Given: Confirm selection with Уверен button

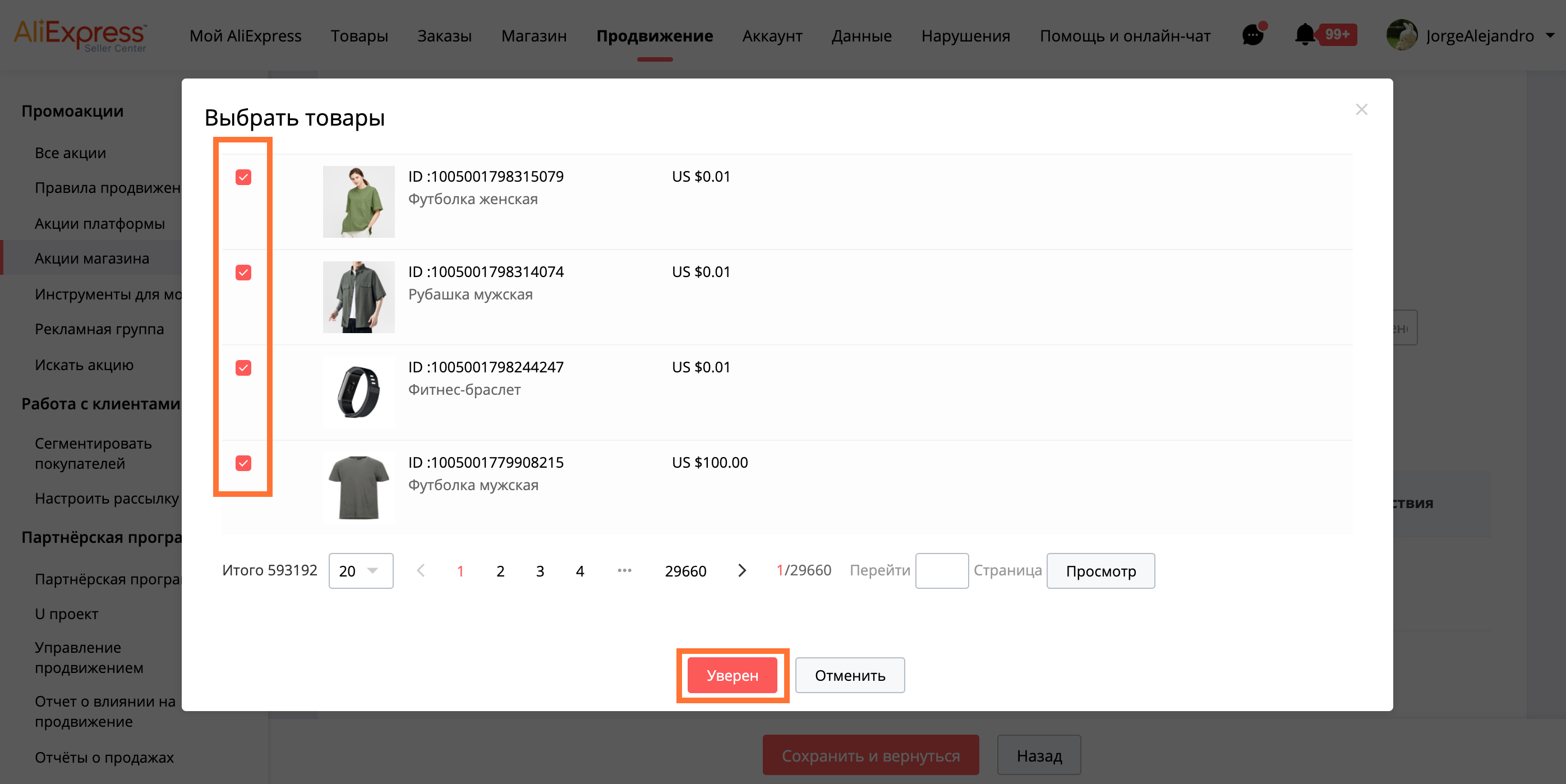Looking at the screenshot, I should click(x=732, y=675).
